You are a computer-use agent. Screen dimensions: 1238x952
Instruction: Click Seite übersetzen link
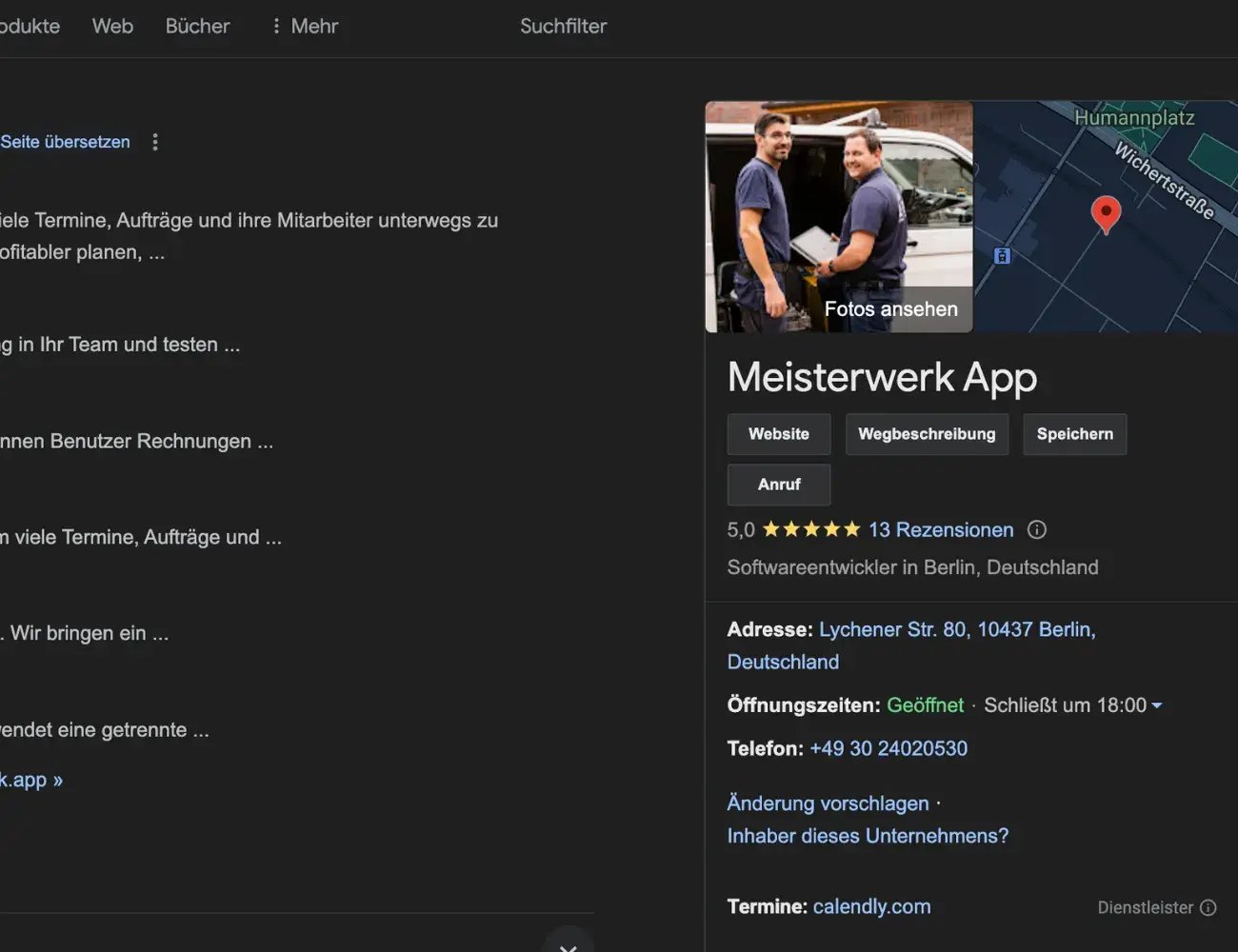pos(65,142)
